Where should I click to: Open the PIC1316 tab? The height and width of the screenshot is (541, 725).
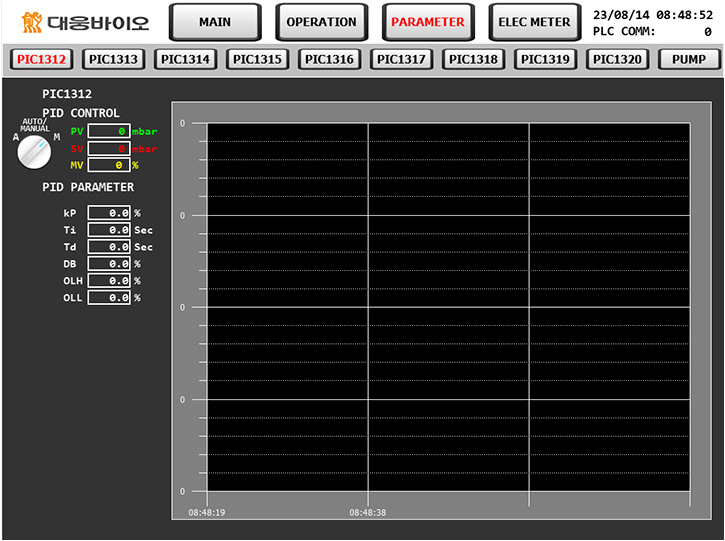click(x=330, y=59)
